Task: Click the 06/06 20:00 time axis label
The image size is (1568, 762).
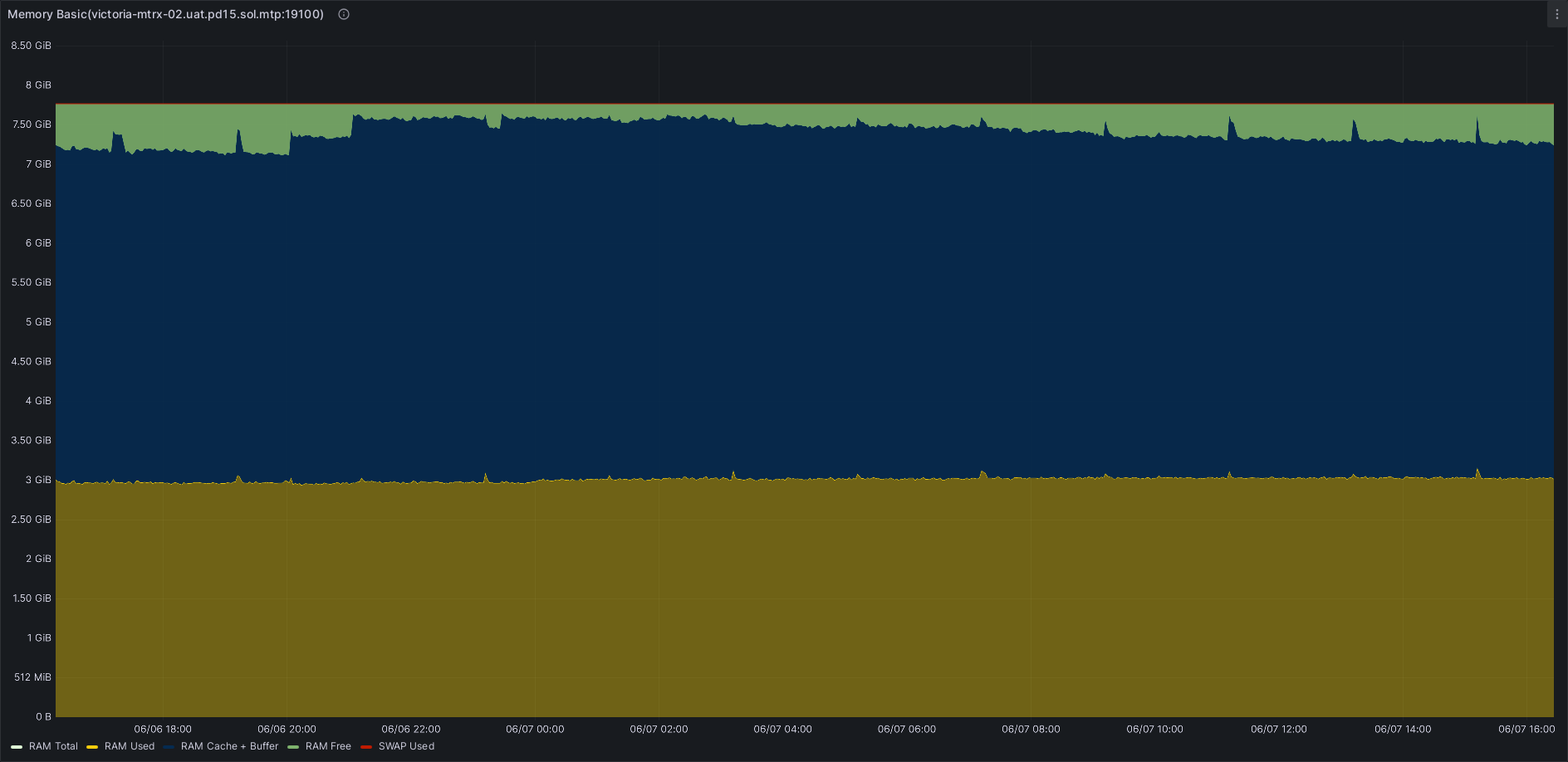Action: [x=287, y=729]
